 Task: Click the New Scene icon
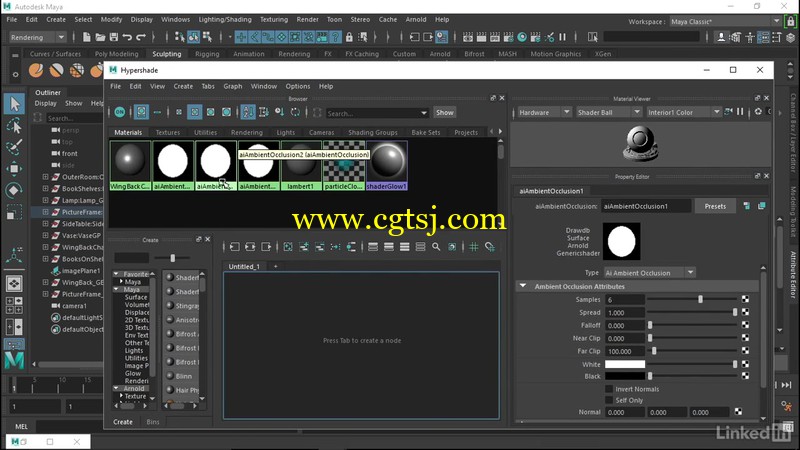[86, 37]
